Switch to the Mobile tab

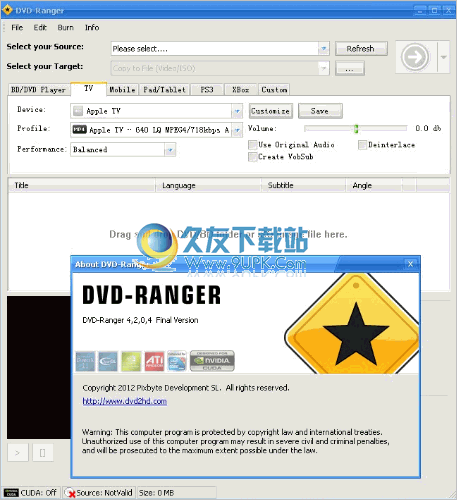[x=122, y=90]
